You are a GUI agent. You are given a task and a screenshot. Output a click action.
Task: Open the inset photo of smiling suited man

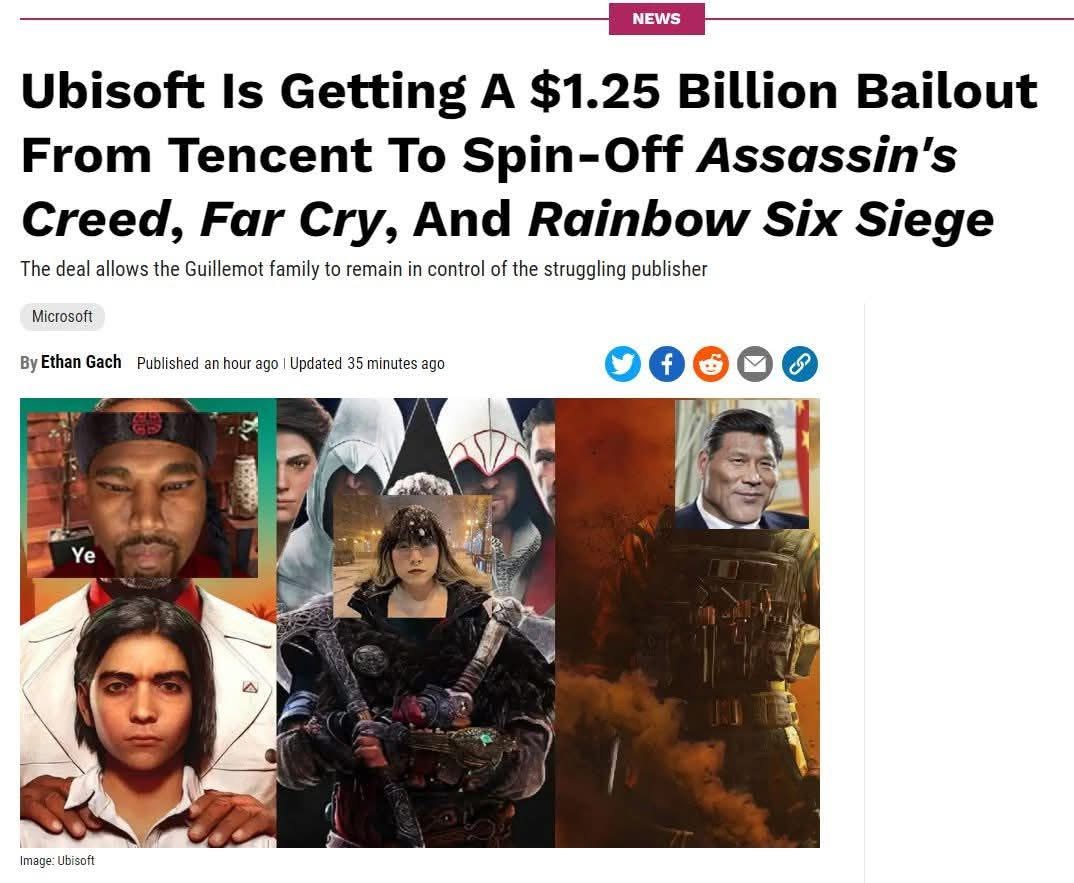[x=742, y=464]
